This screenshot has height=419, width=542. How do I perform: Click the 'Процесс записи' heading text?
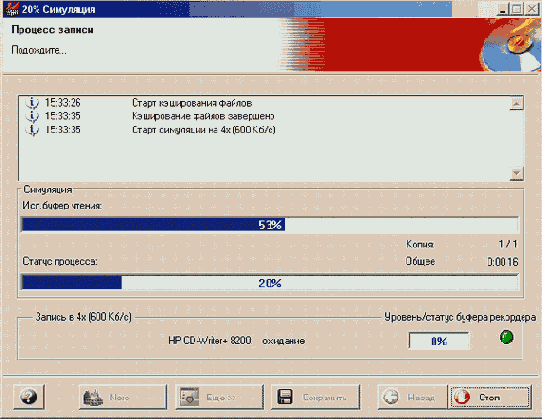[52, 30]
